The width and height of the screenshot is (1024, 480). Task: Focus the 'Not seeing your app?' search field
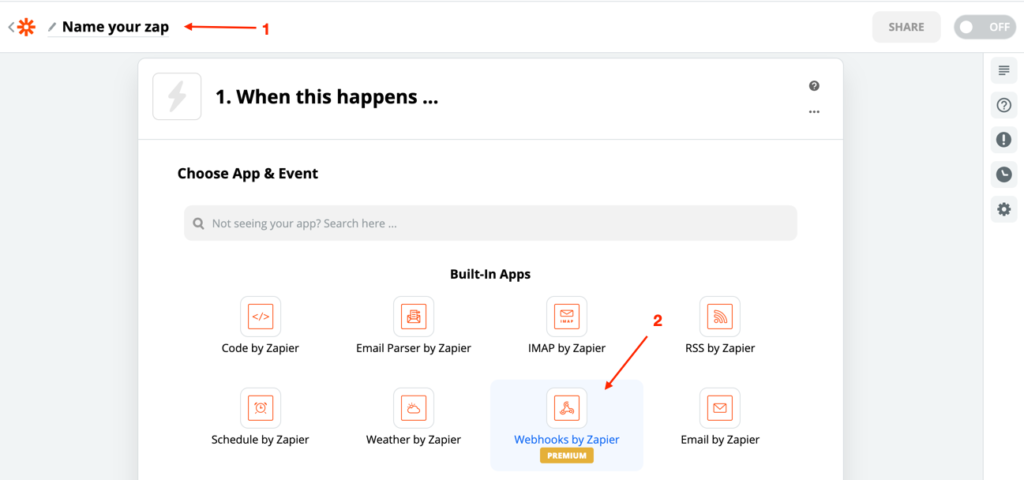[x=490, y=223]
